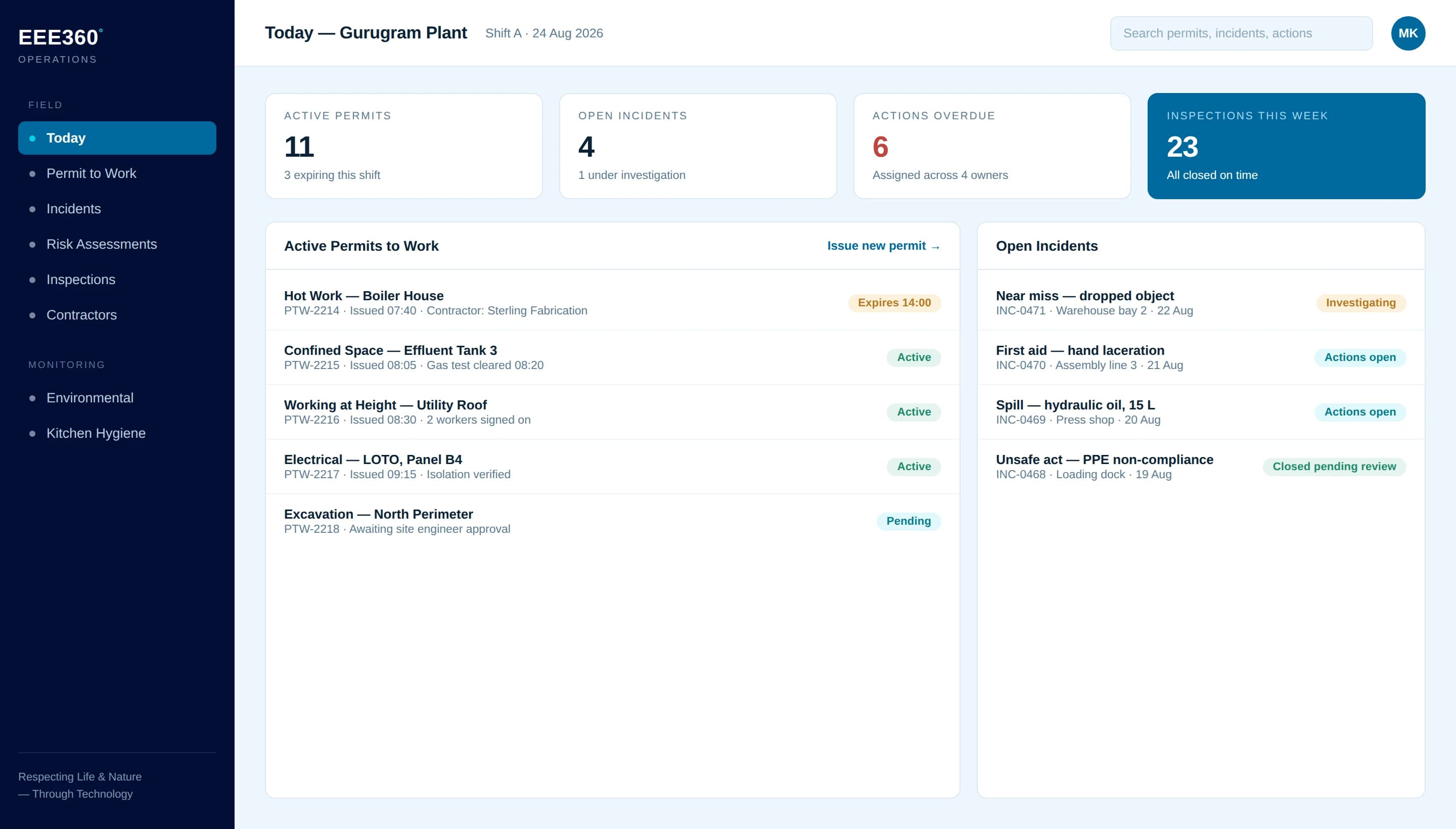
Task: Click Actions open badge for INC-0470
Action: (x=1359, y=357)
